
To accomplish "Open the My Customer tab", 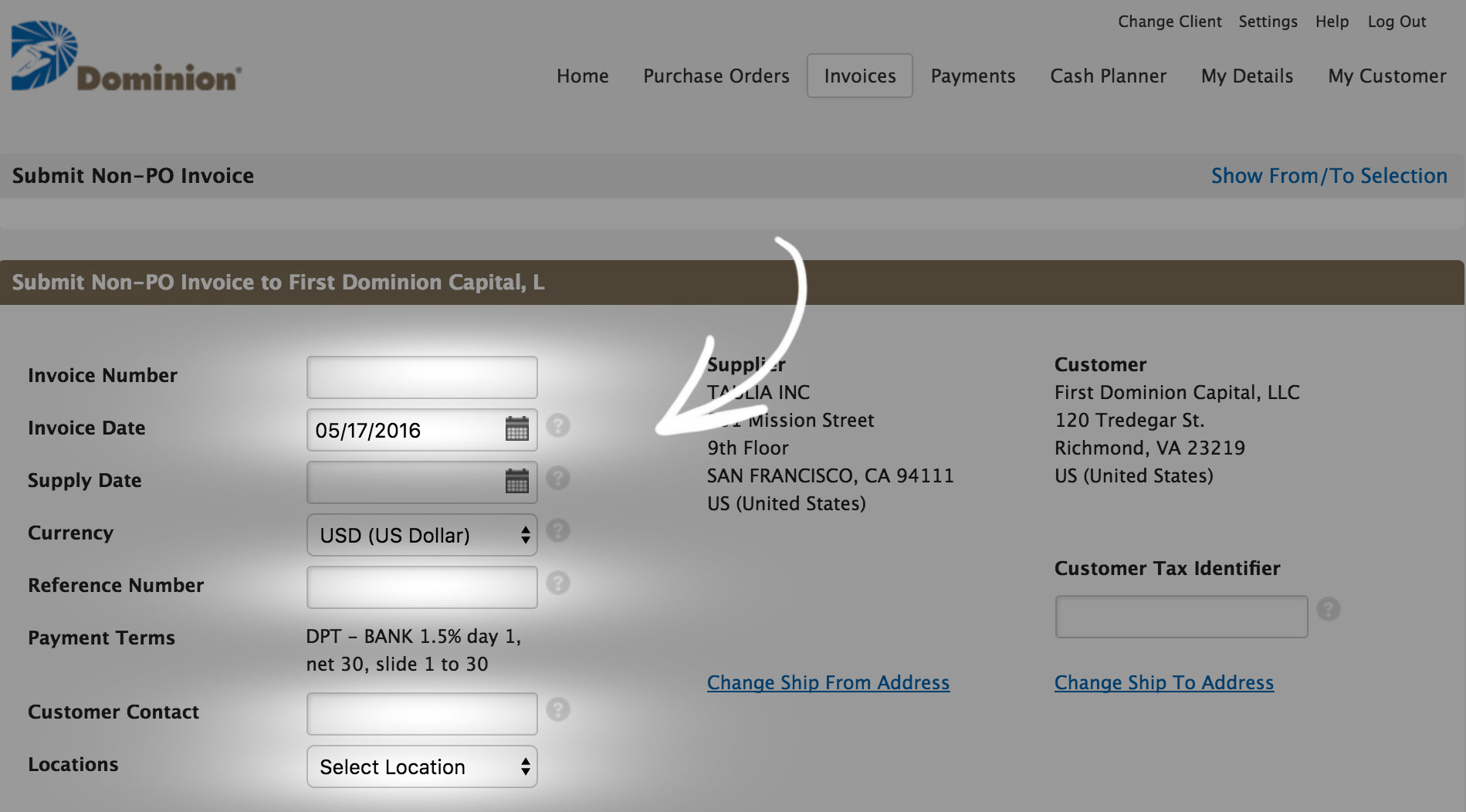I will coord(1387,76).
